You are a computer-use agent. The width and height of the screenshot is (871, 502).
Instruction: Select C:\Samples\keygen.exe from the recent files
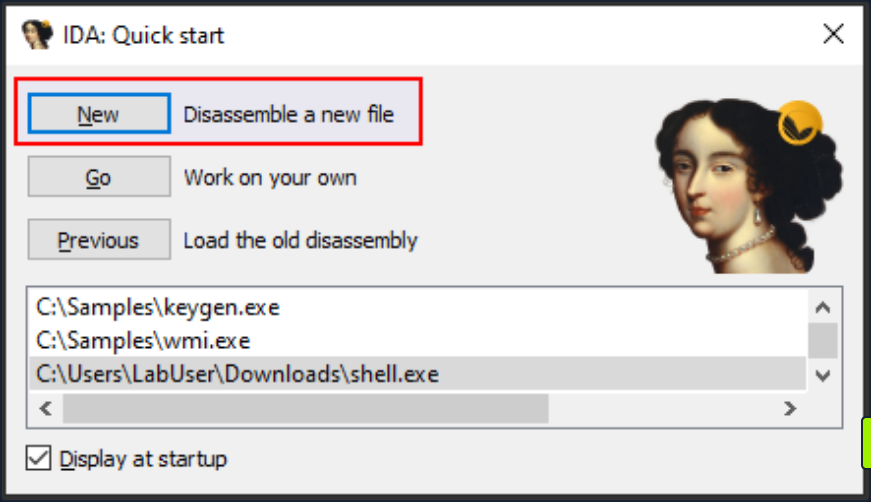point(158,307)
